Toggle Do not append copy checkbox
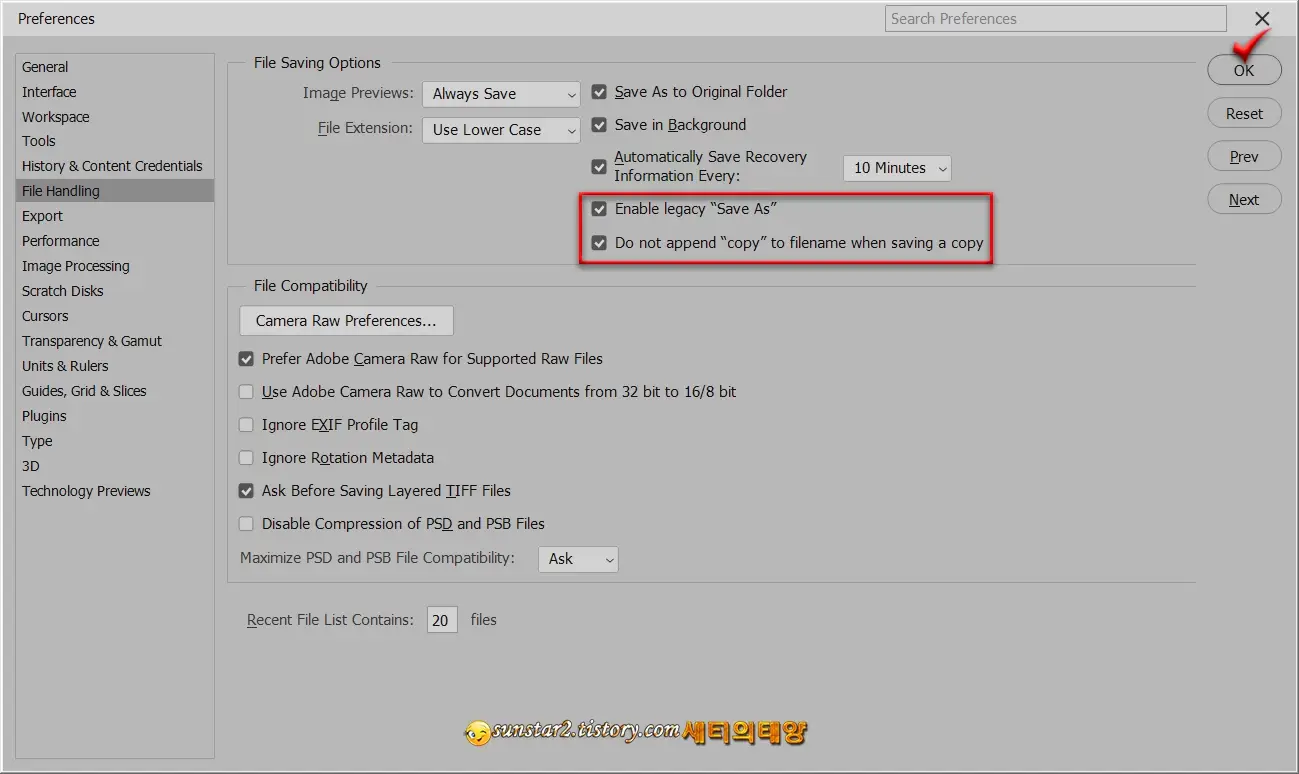The image size is (1299, 774). [599, 242]
